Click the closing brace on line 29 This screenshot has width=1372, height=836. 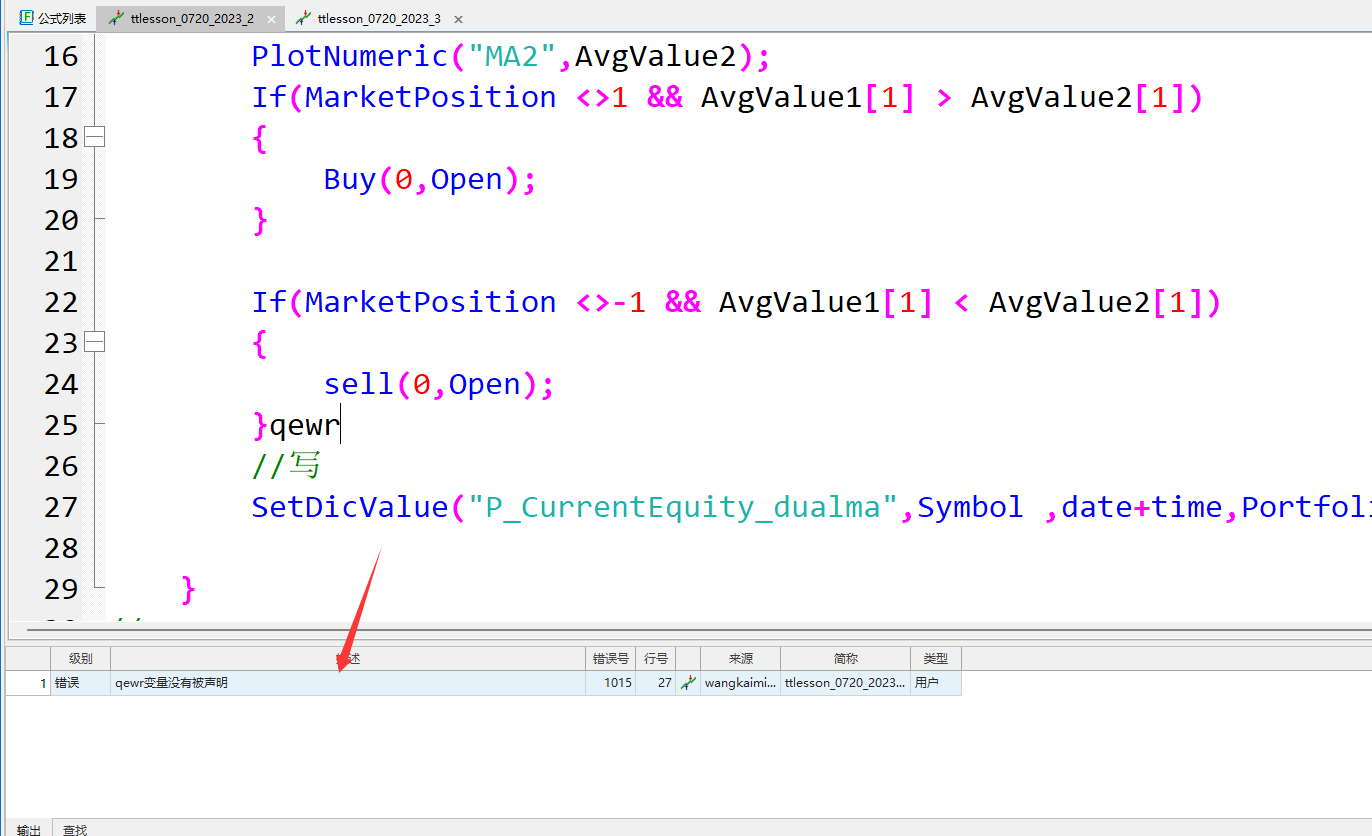[188, 590]
